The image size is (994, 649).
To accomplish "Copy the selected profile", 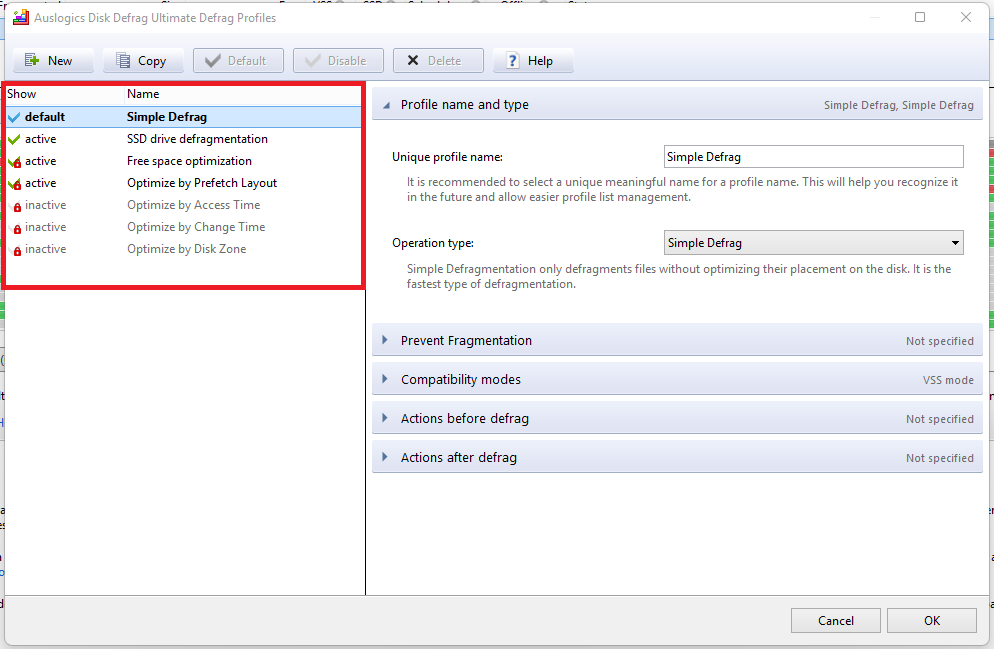I will 143,61.
